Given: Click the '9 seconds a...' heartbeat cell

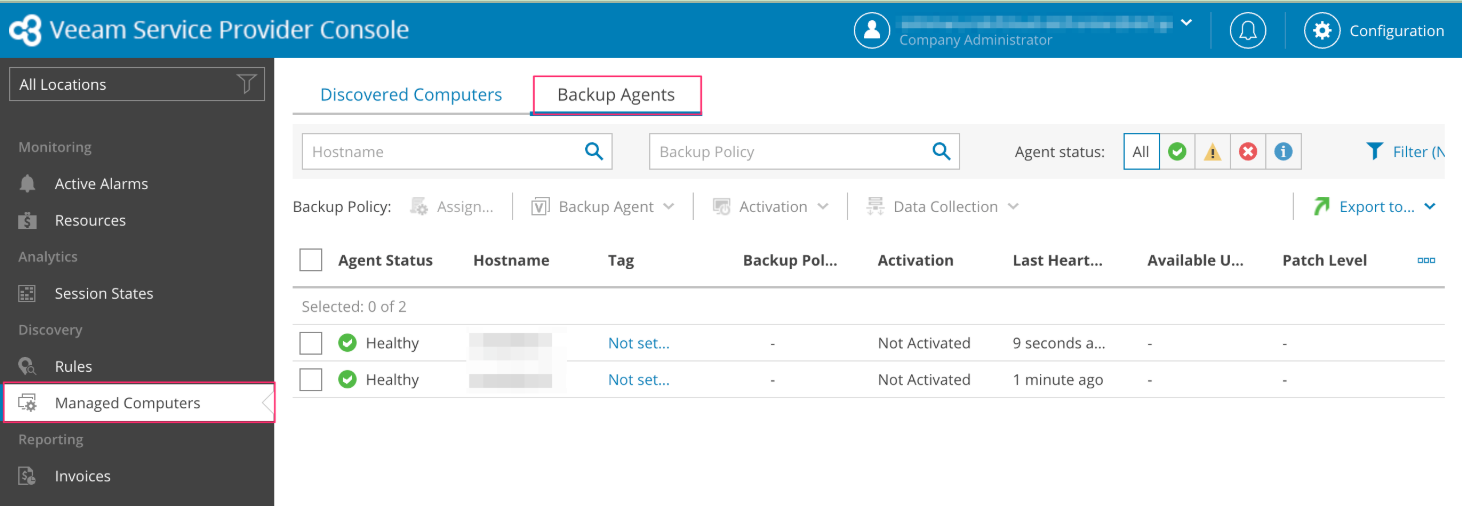Looking at the screenshot, I should click(x=1060, y=343).
